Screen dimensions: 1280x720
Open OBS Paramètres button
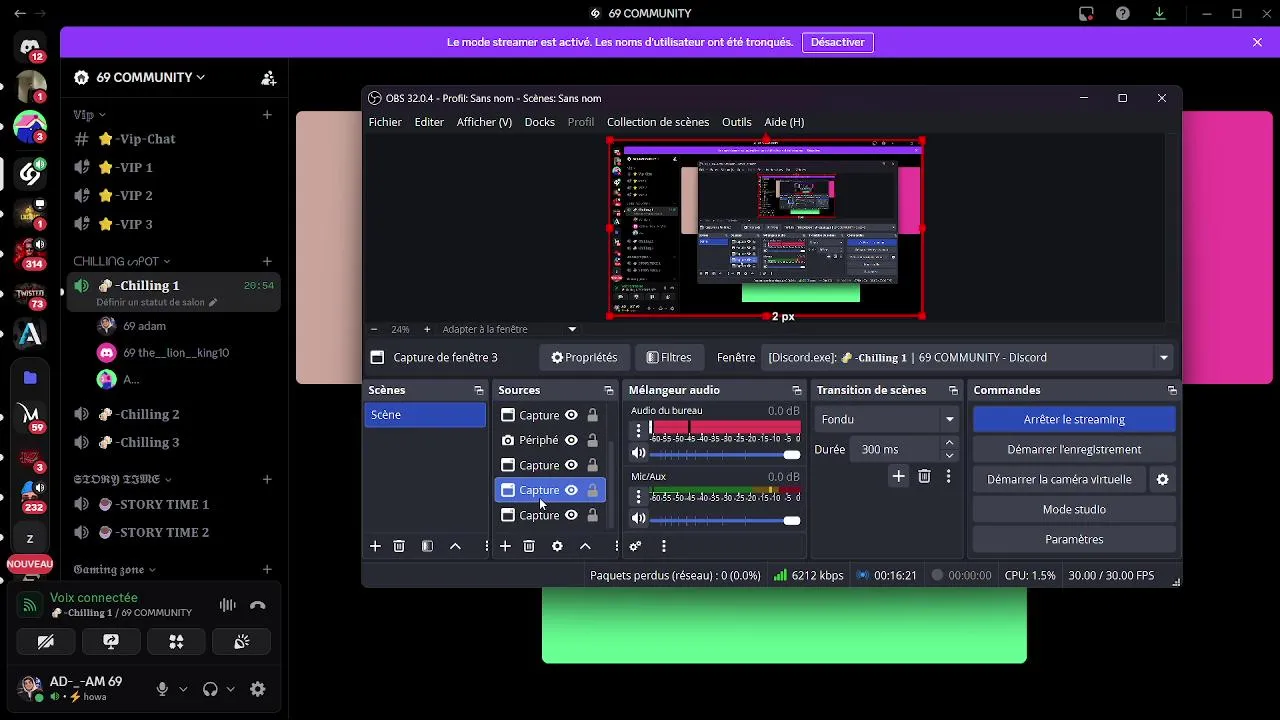pos(1074,540)
